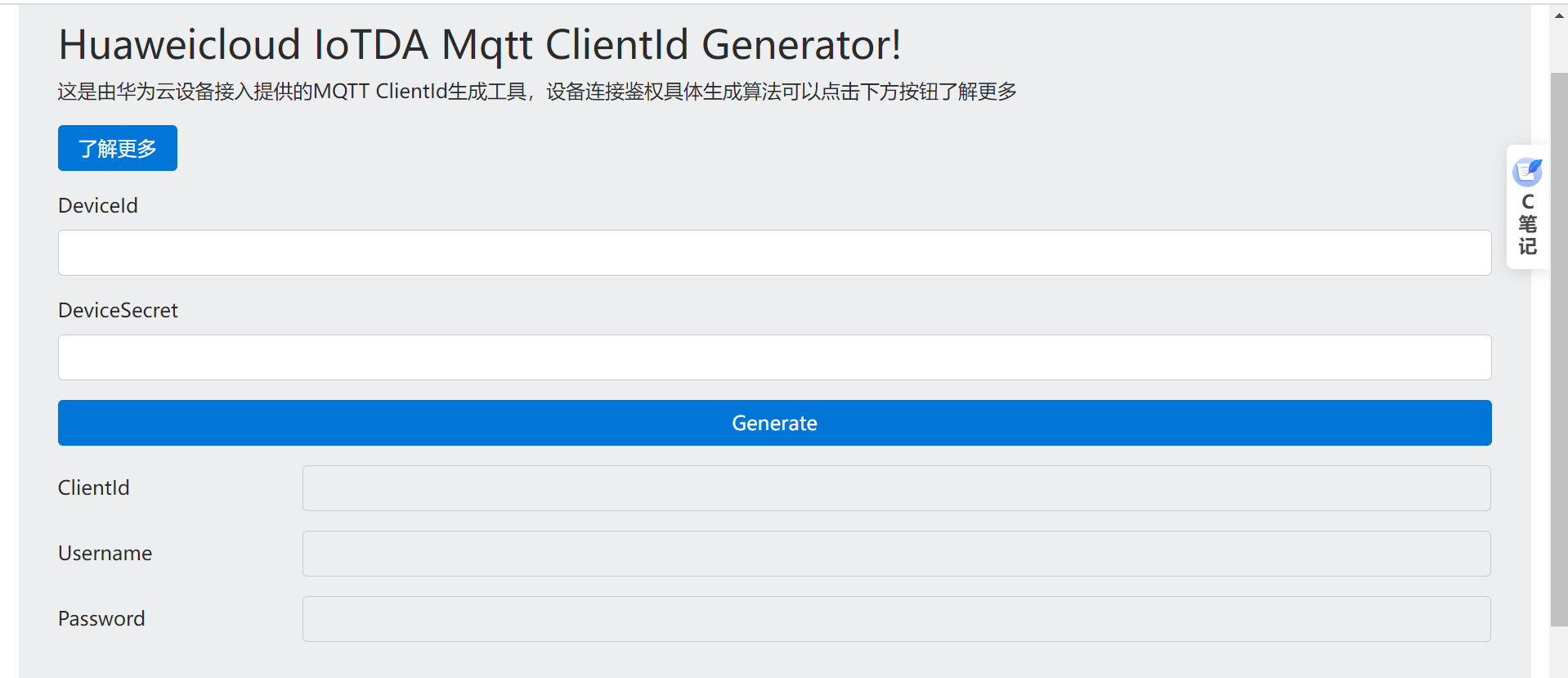Click the scrollbar track below the thumb

[1559, 652]
